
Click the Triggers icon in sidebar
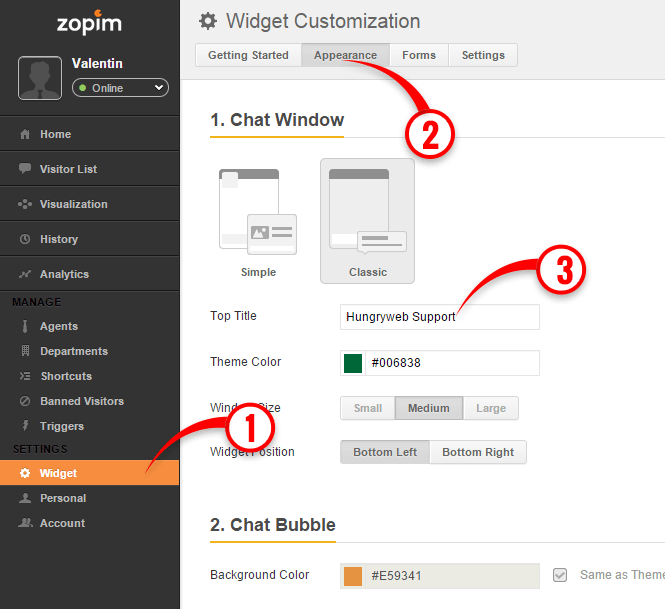click(25, 426)
